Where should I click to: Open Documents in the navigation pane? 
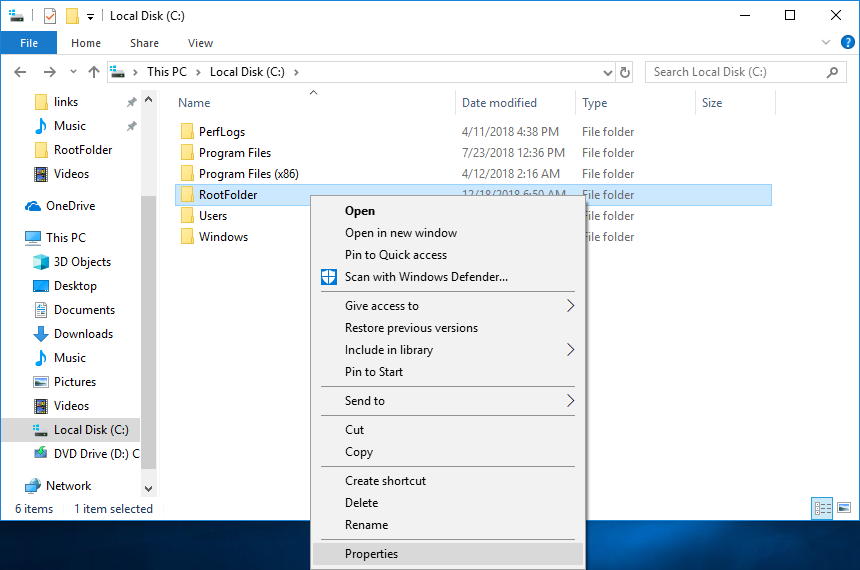tap(84, 310)
